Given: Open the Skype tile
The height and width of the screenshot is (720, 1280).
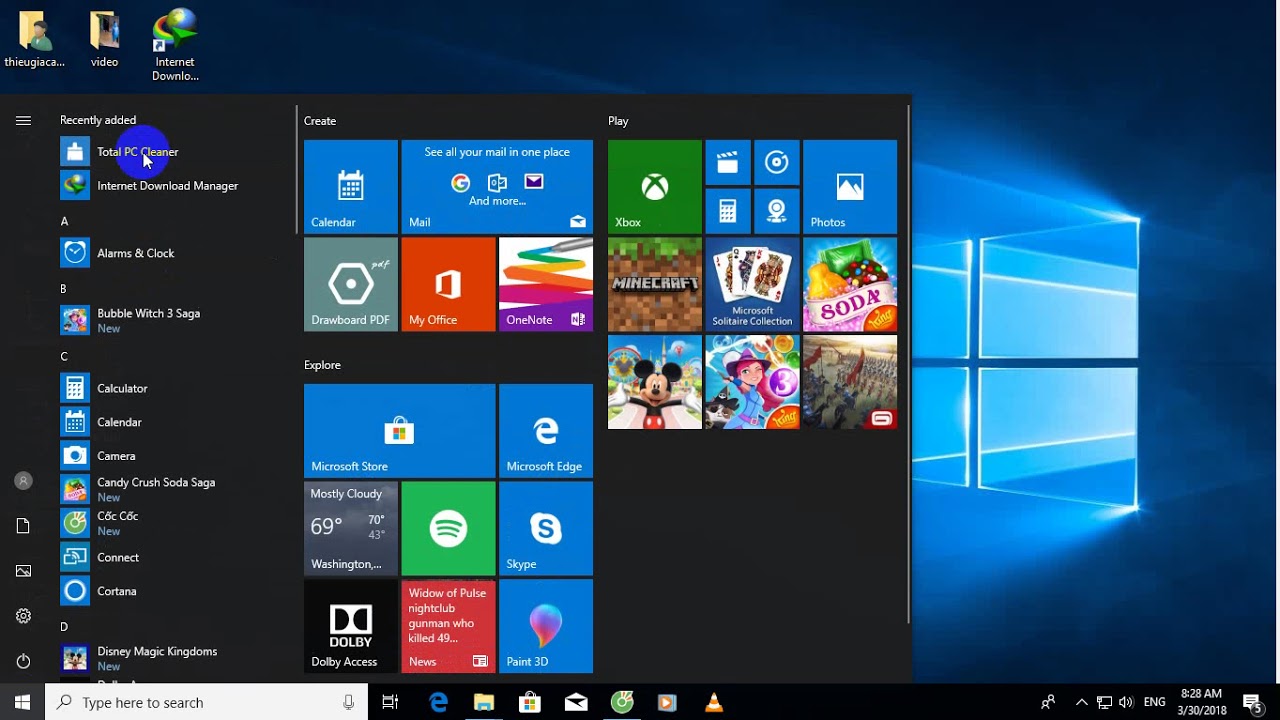Looking at the screenshot, I should coord(546,528).
